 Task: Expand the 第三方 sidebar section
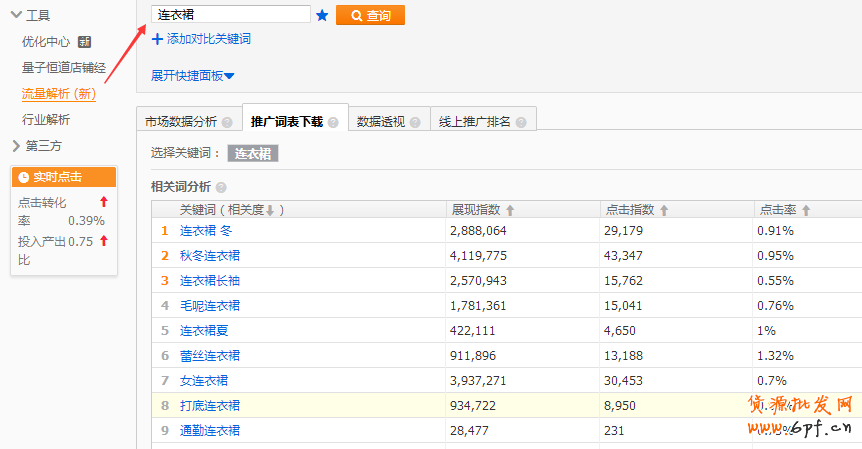pyautogui.click(x=16, y=145)
